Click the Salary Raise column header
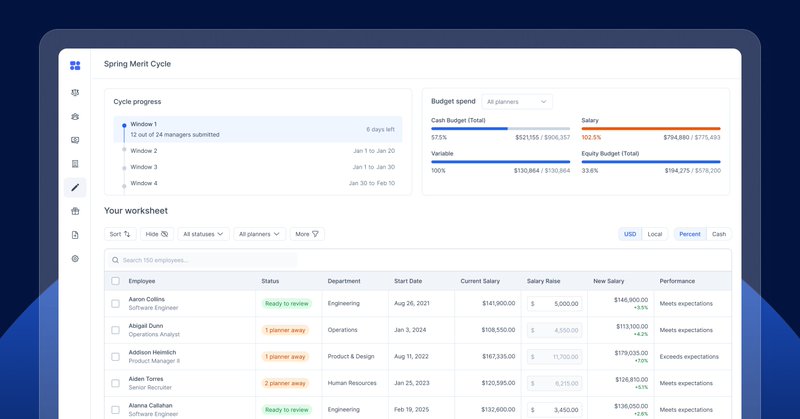Screen dimensions: 800x419 (x=543, y=281)
